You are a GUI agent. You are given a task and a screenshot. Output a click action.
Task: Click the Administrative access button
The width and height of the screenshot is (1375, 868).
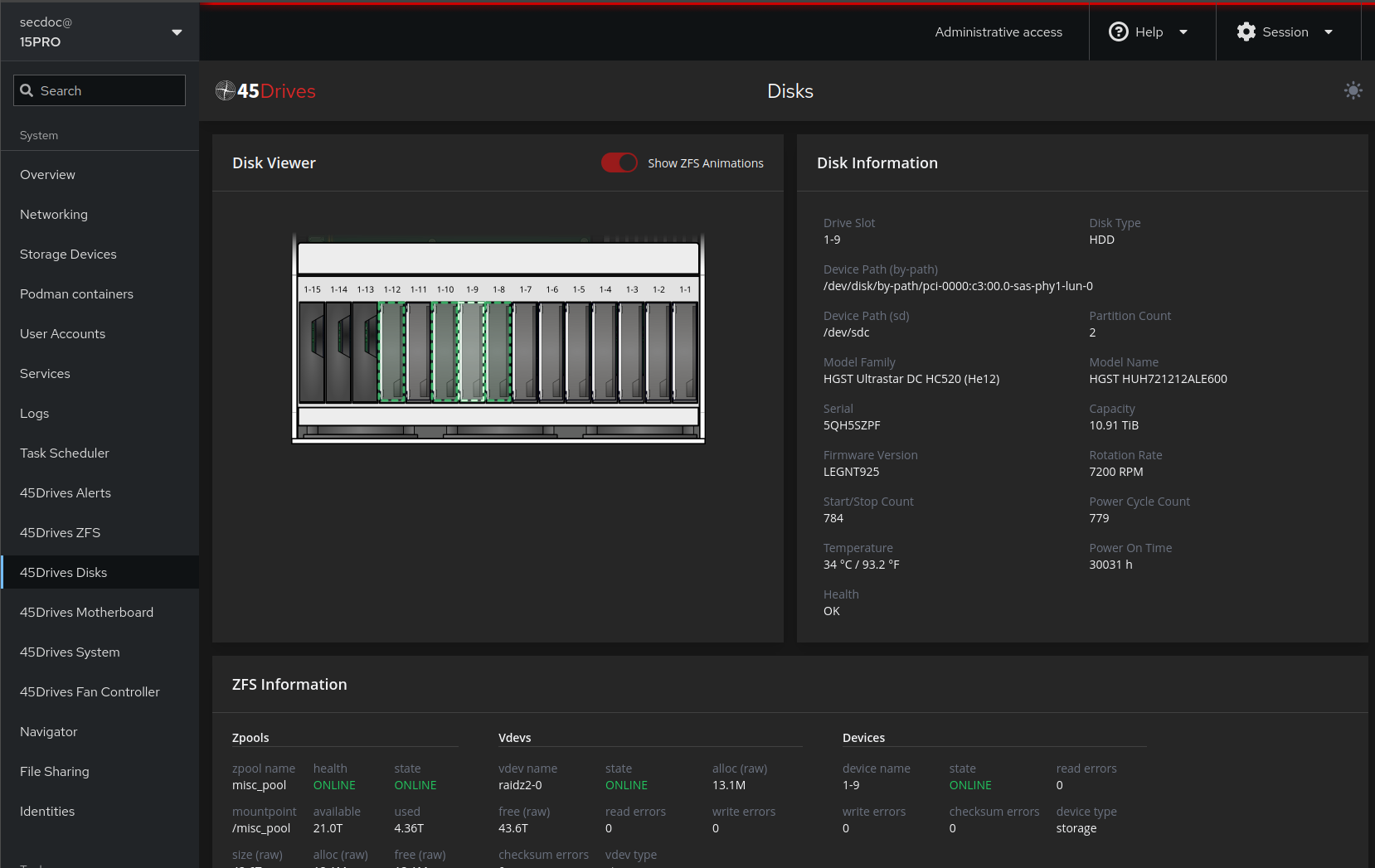tap(998, 32)
